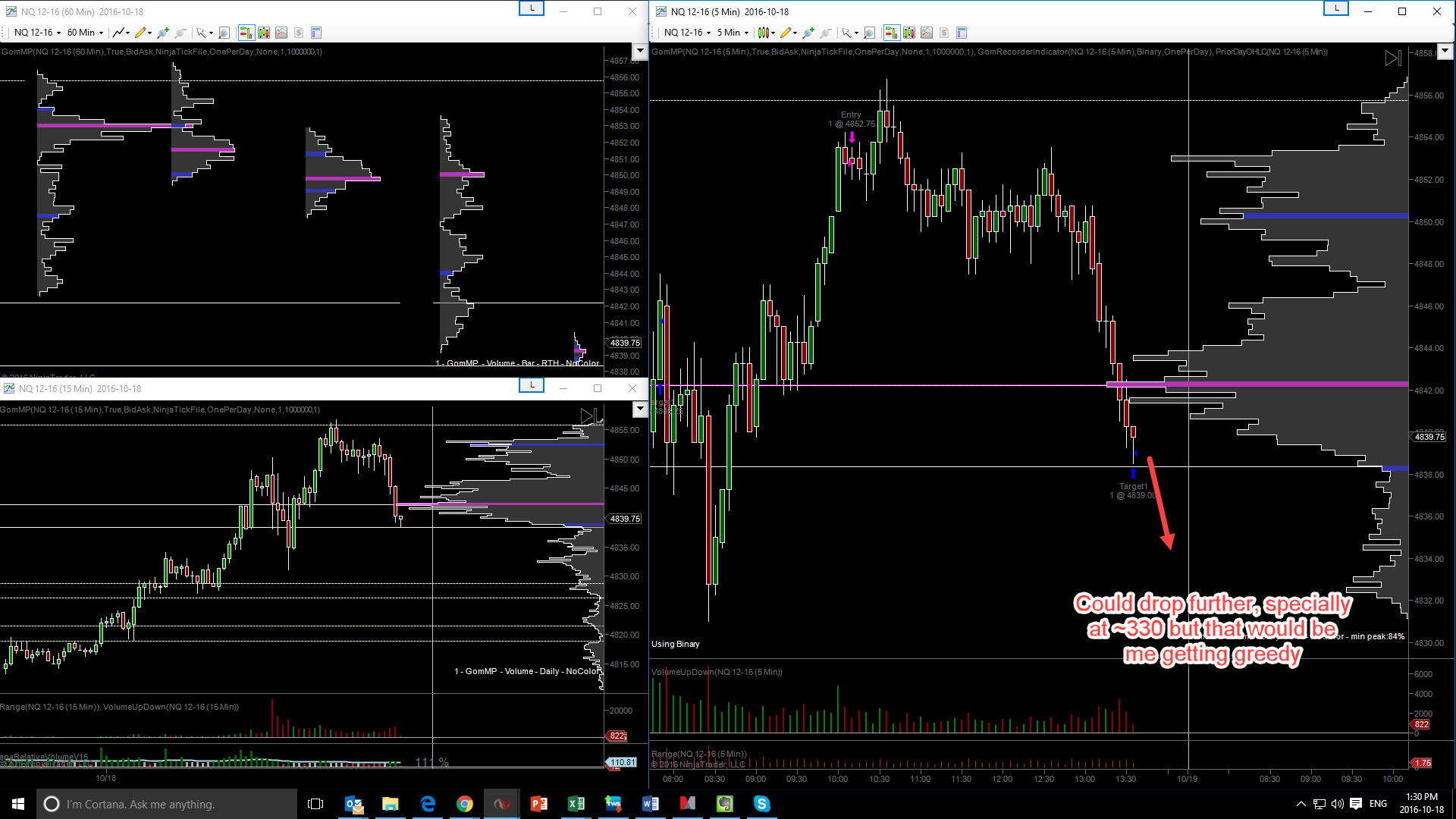Open drawing tools pencil in 5 Min window
The image size is (1456, 819).
(x=788, y=33)
